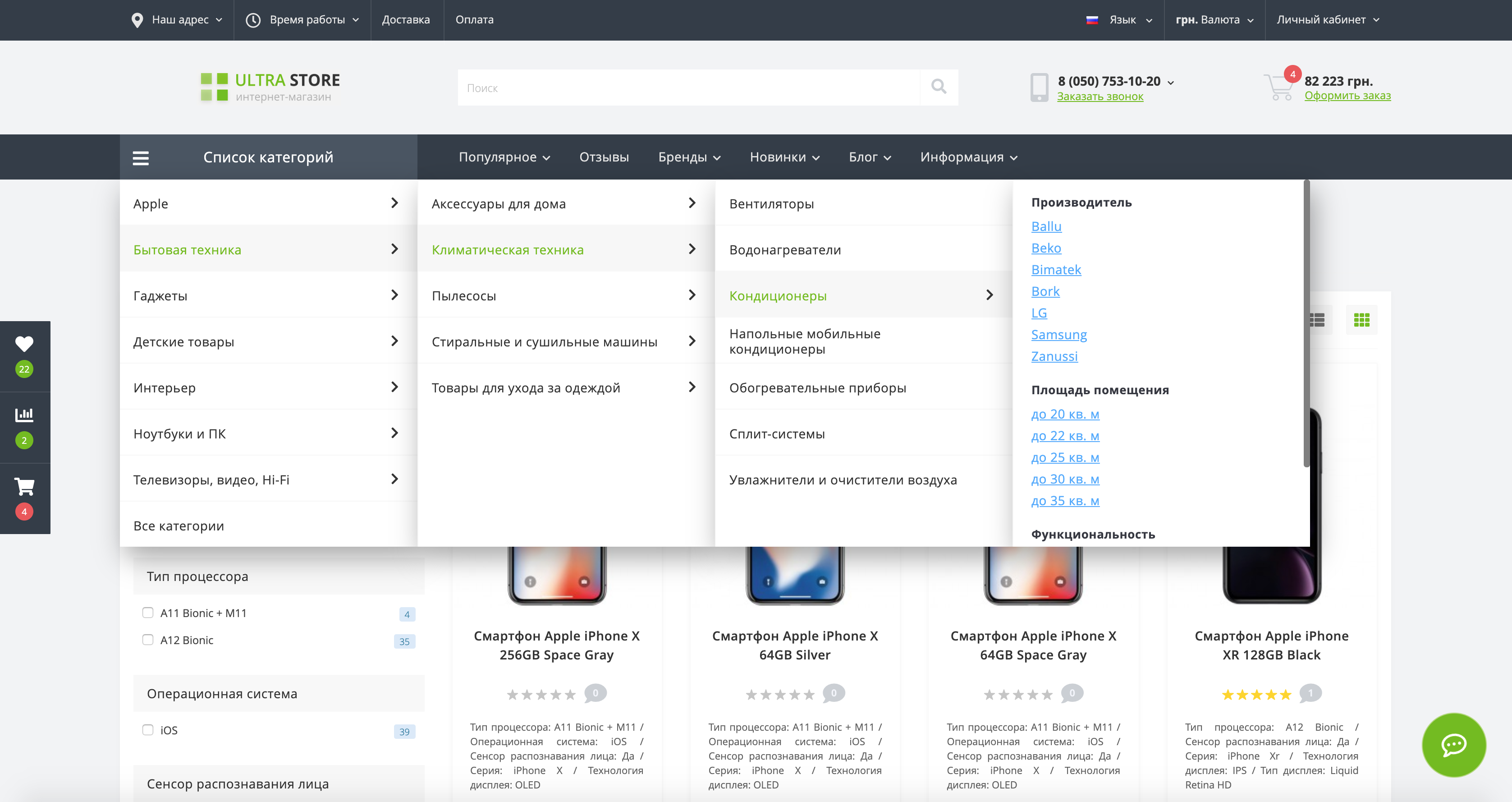The image size is (1512, 802).
Task: Click the hamburger menu icon in Список категорий
Action: click(141, 157)
